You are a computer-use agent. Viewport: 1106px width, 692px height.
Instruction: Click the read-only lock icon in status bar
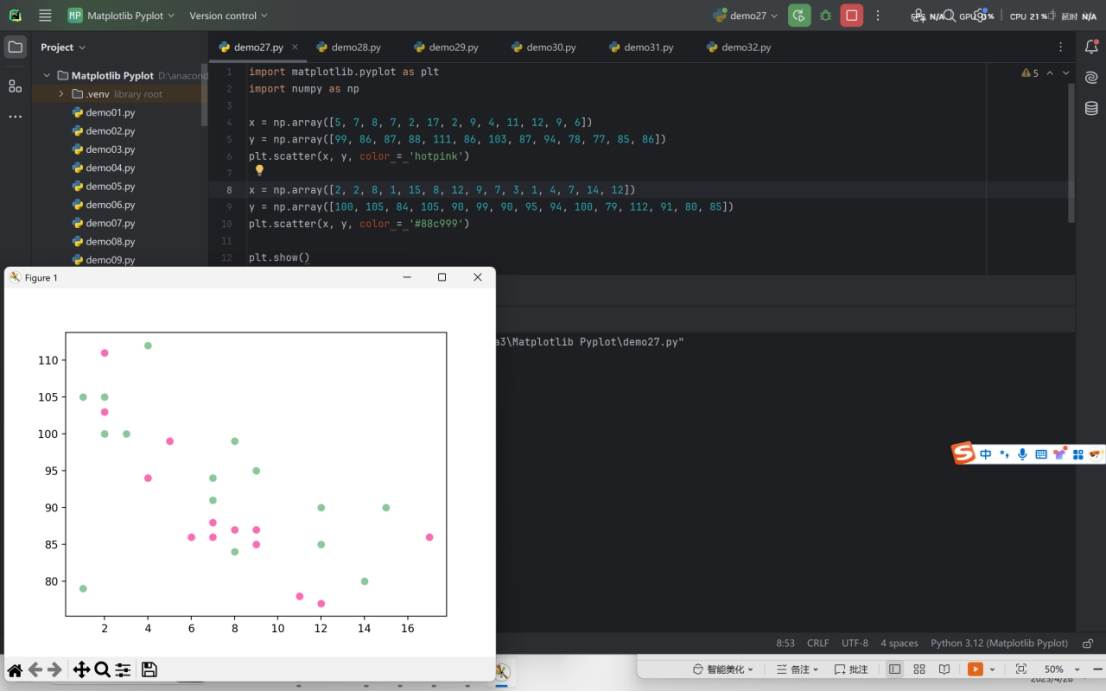pyautogui.click(x=1088, y=643)
